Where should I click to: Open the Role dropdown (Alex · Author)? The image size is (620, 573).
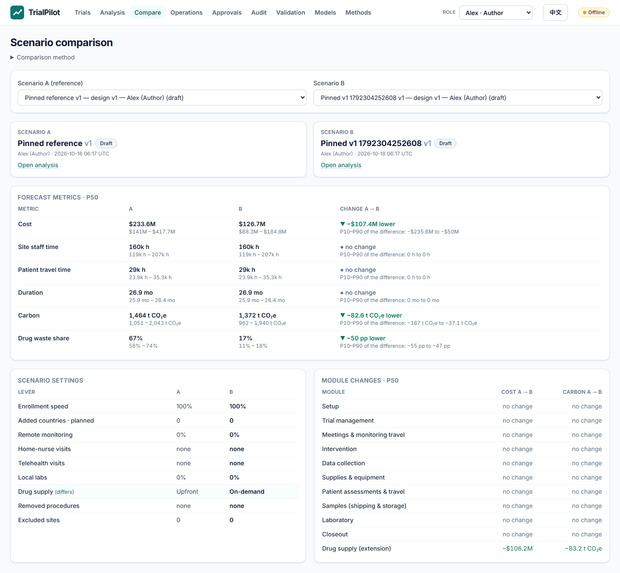coord(496,13)
